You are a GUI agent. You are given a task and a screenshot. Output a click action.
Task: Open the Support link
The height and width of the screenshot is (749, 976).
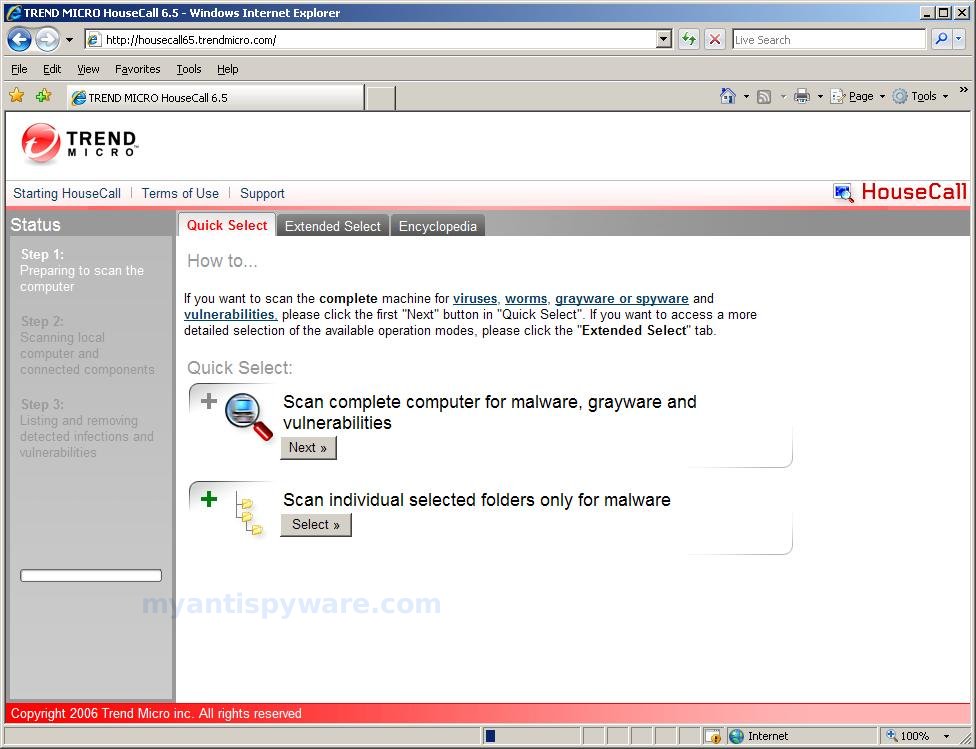click(262, 194)
